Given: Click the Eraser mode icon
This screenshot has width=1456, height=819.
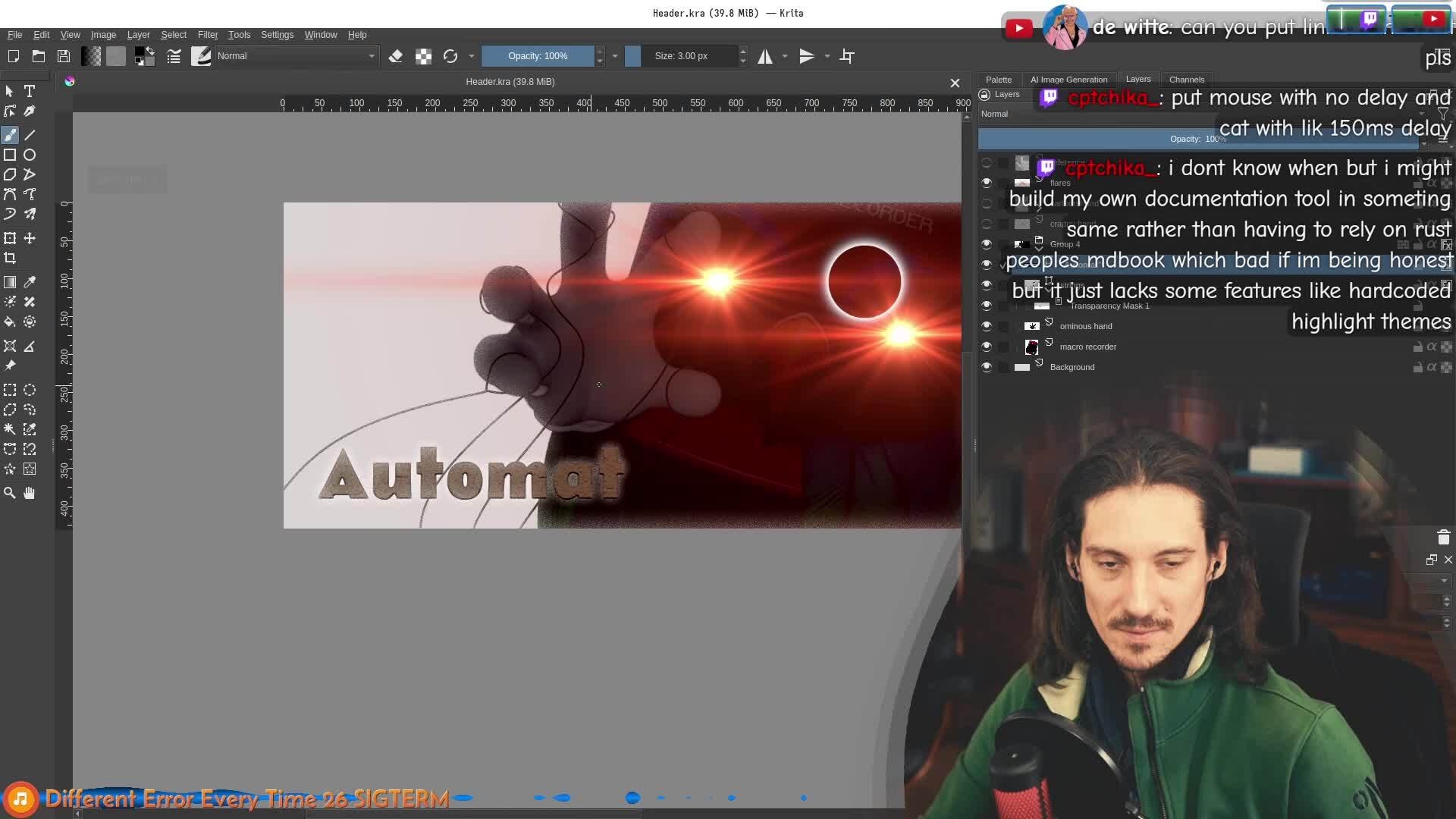Looking at the screenshot, I should click(395, 56).
